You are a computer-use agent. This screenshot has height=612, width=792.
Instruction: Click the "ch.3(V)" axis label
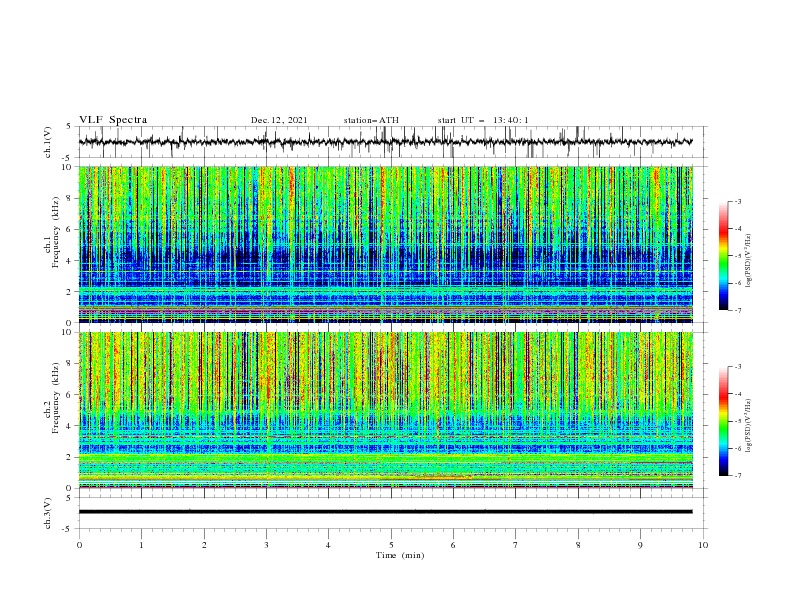(47, 513)
